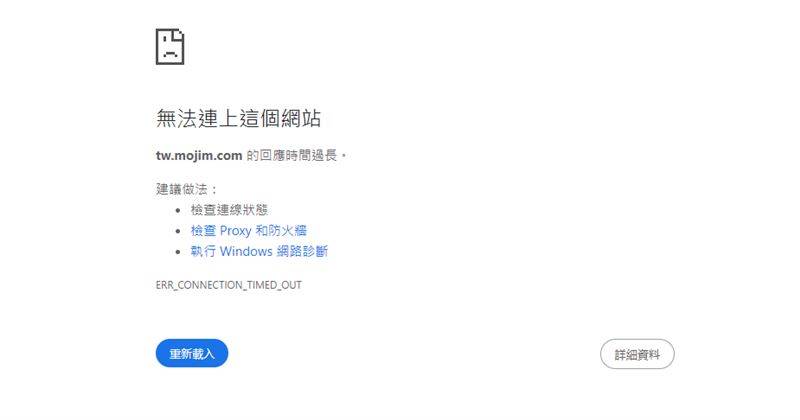Select the tw.mojim.com domain text
The width and height of the screenshot is (800, 420).
pos(199,156)
